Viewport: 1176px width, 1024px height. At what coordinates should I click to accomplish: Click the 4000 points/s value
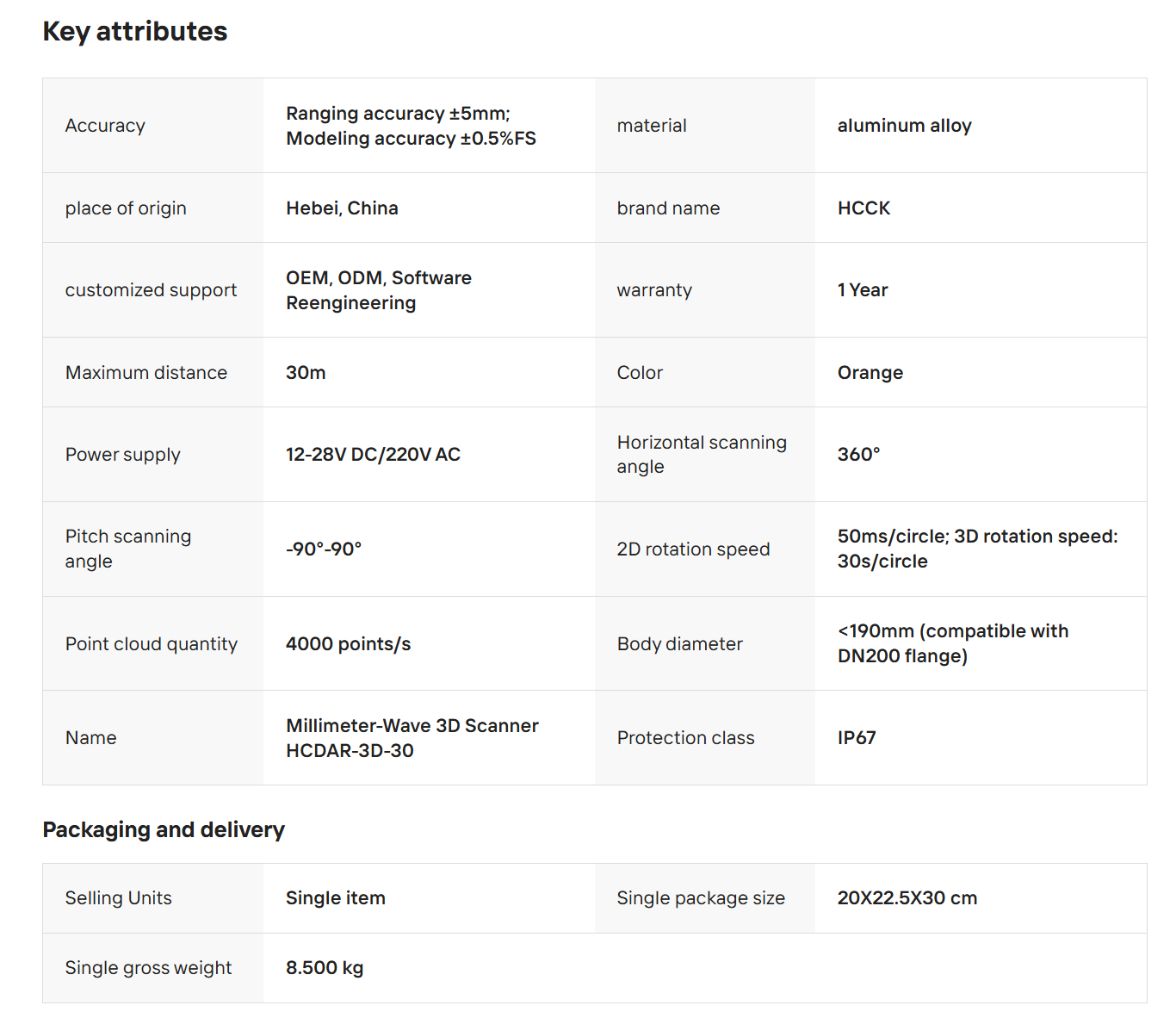pyautogui.click(x=348, y=644)
